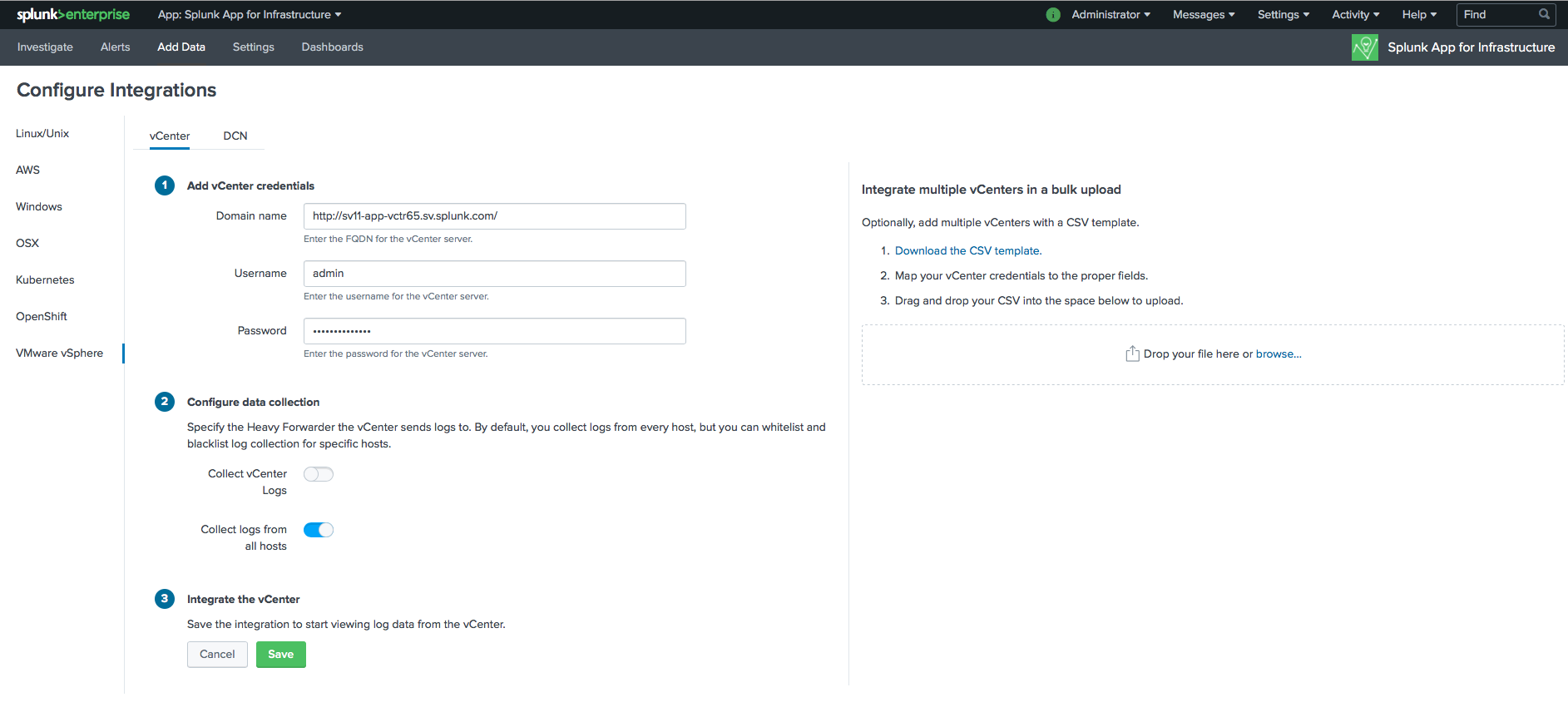Image resolution: width=1568 pixels, height=717 pixels.
Task: Expand the Messages dropdown
Action: tap(1204, 14)
